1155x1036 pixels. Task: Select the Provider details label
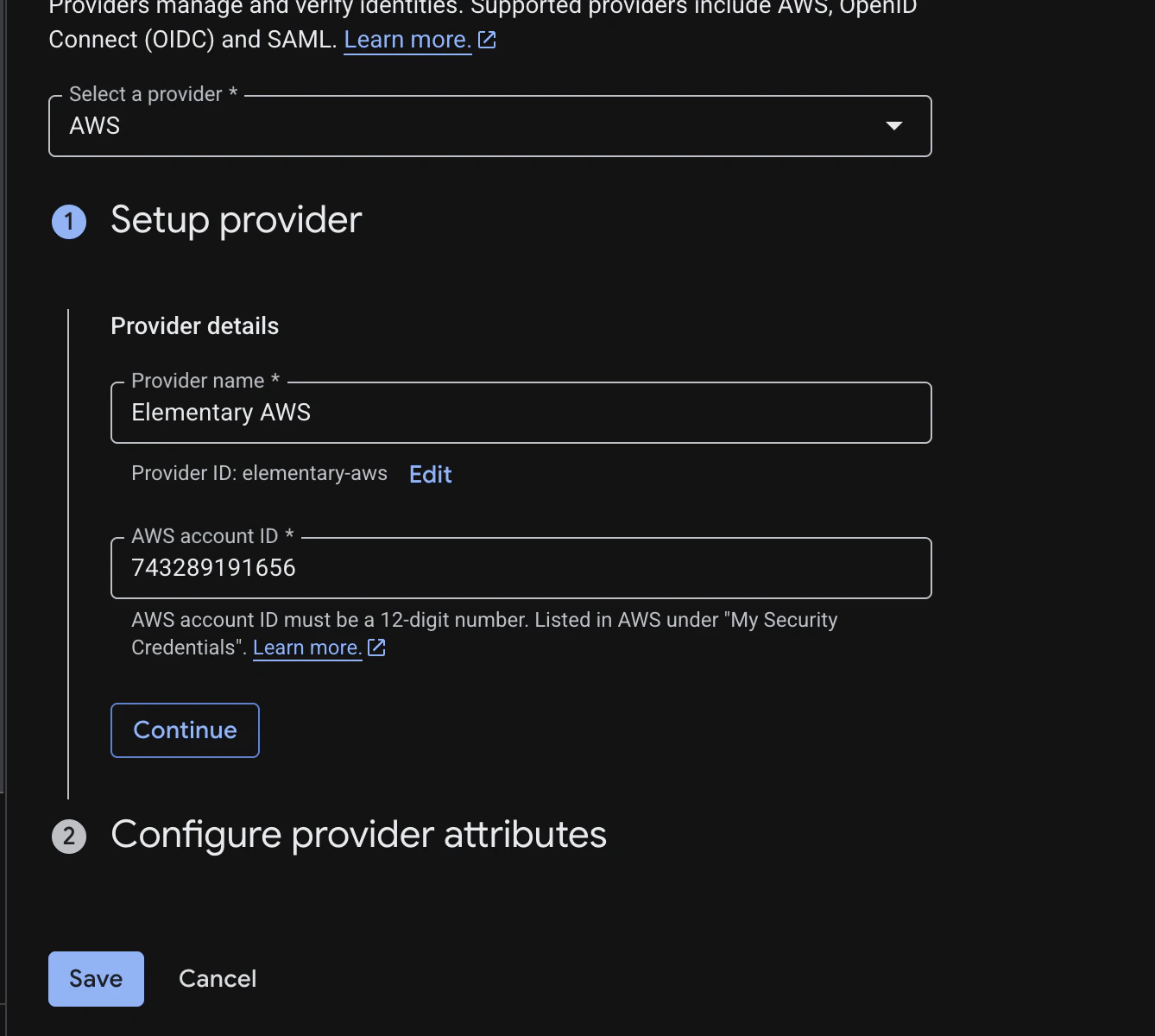(x=194, y=325)
